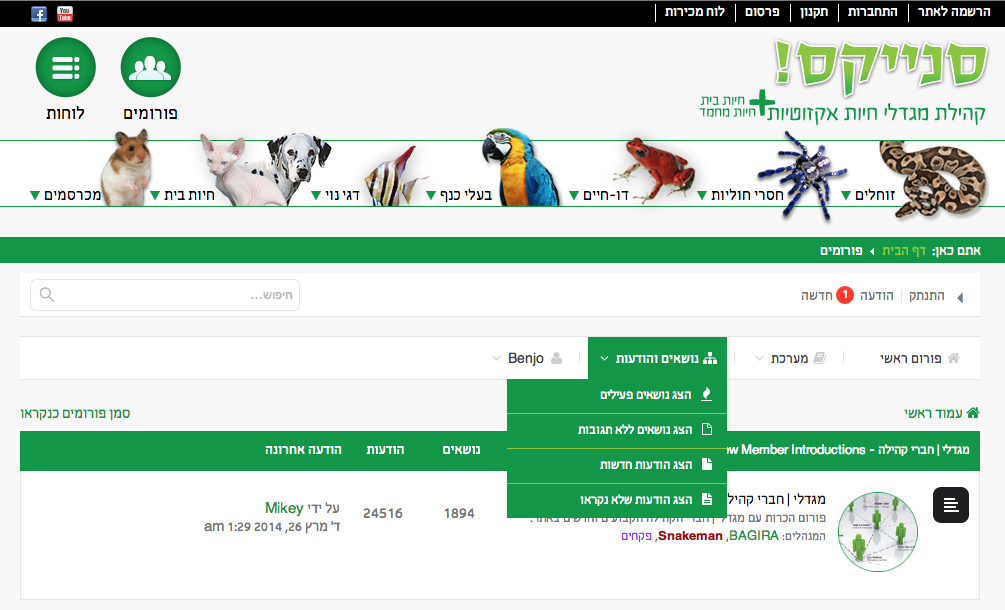The height and width of the screenshot is (610, 1005).
Task: Open the Facebook page icon
Action: [x=39, y=14]
